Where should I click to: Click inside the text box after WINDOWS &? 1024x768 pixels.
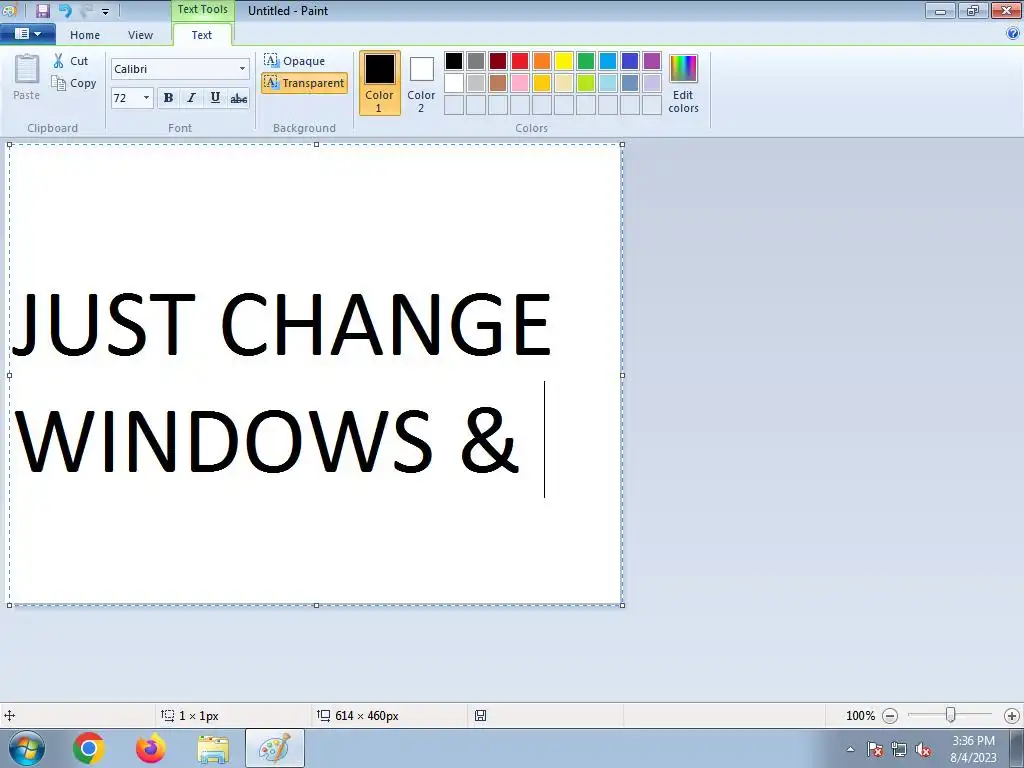click(545, 439)
